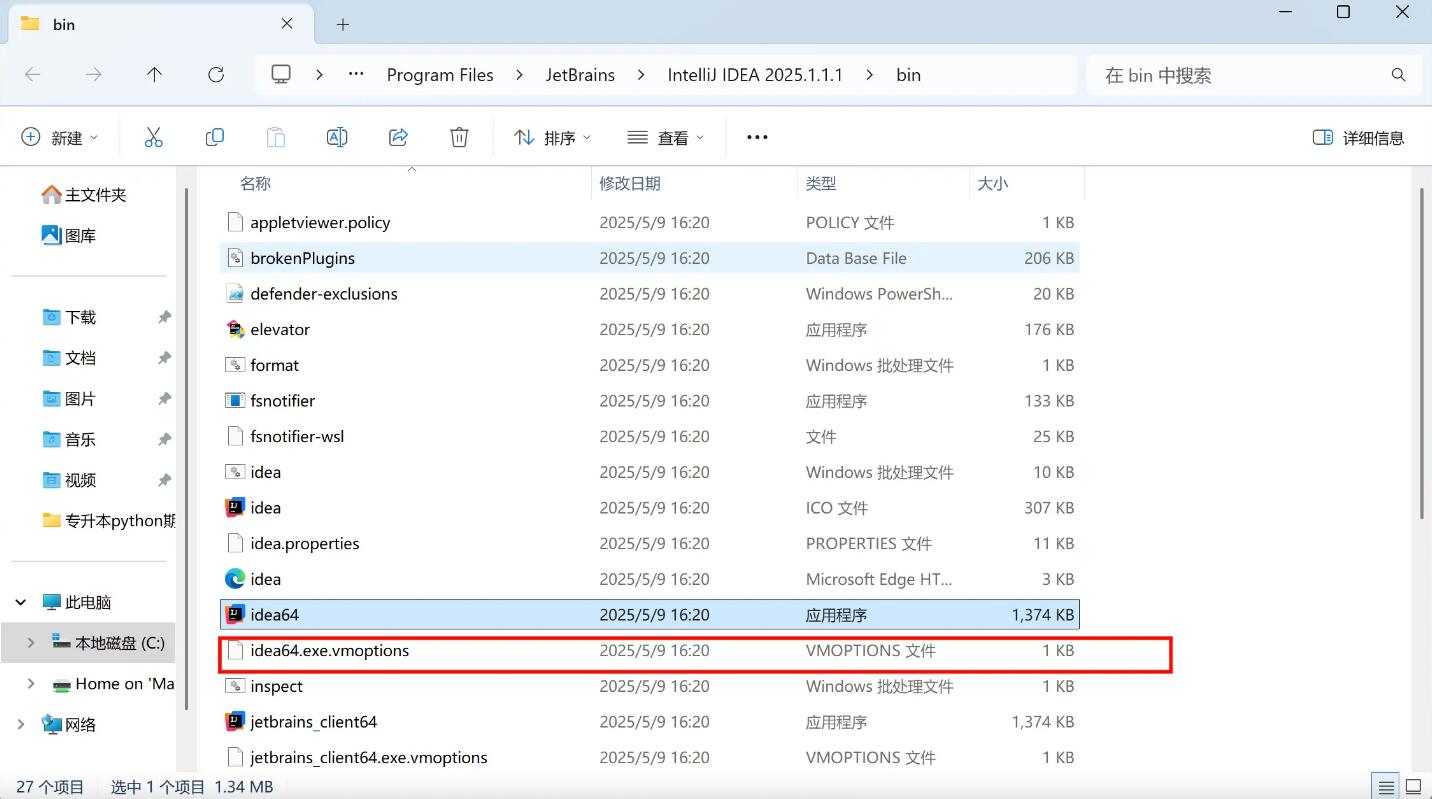Sort by Date modified (修改日期) column header

click(695, 183)
